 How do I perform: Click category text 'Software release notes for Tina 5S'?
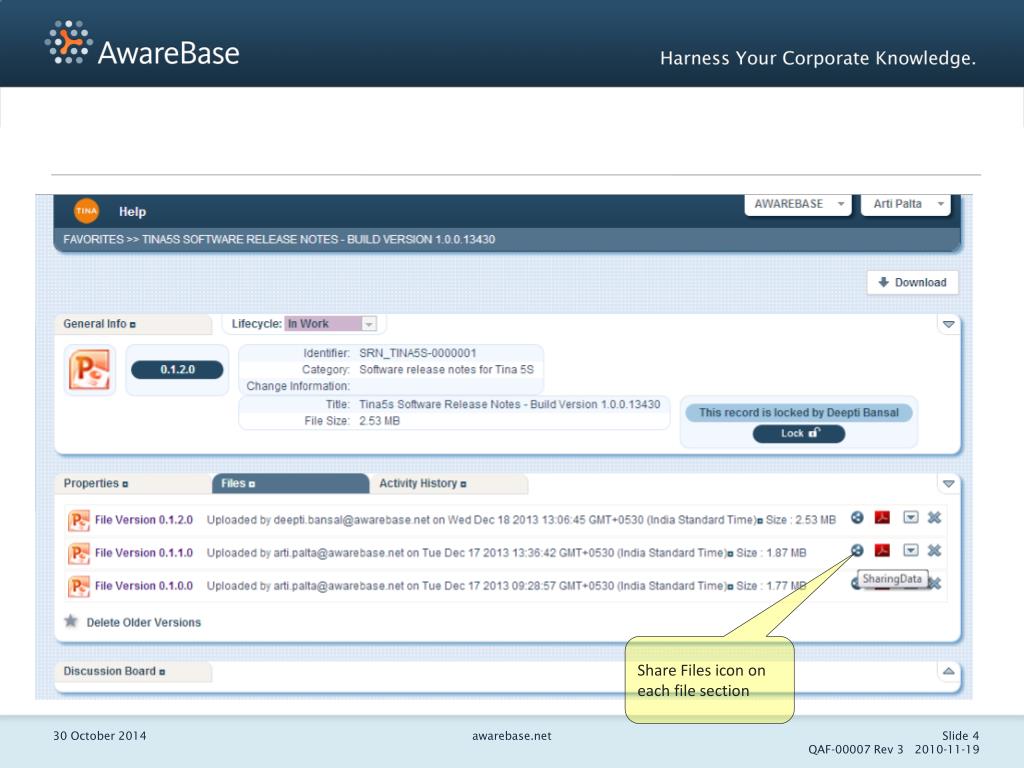(x=447, y=370)
